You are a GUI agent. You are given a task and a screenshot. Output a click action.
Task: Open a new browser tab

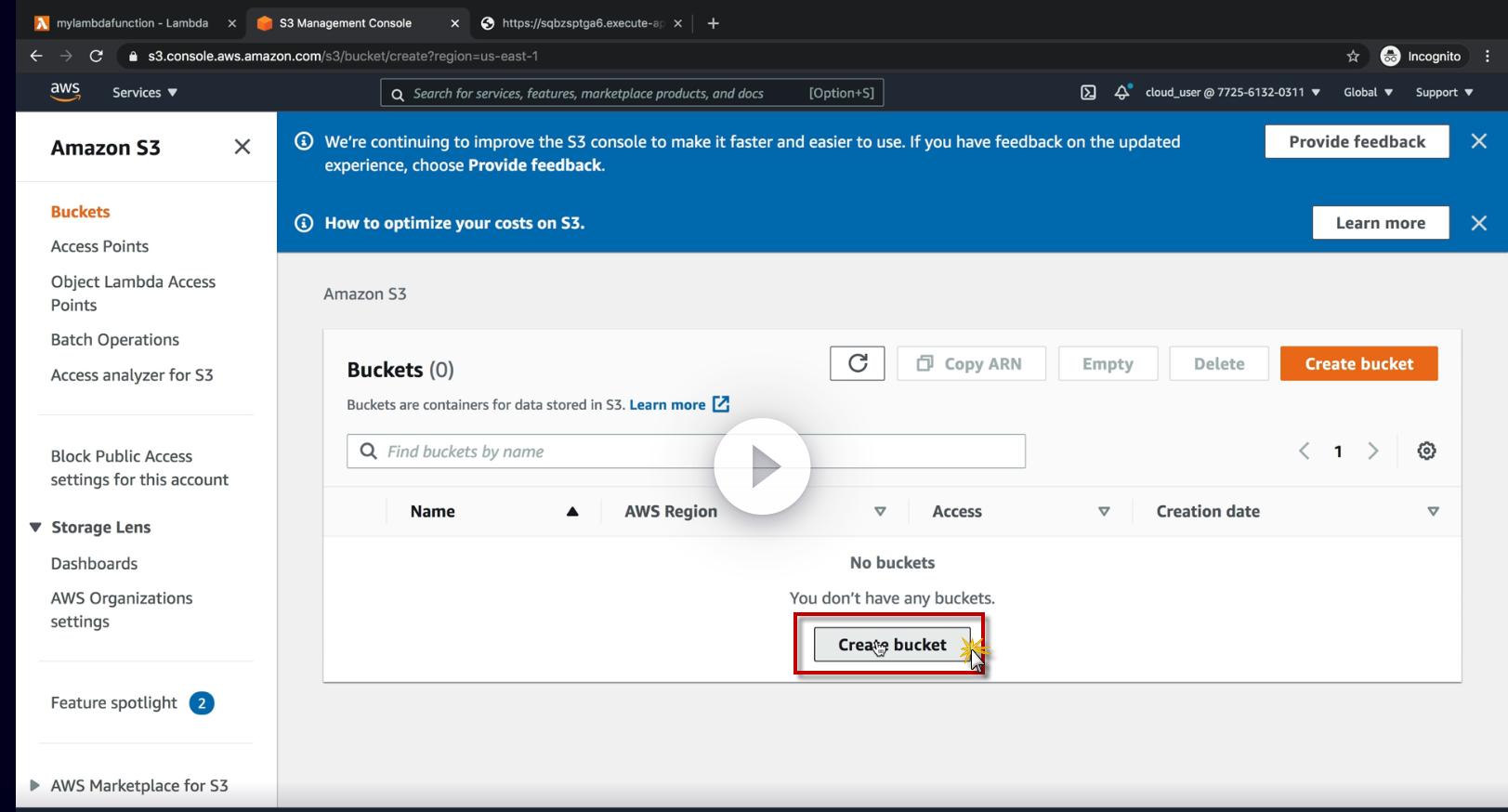713,23
